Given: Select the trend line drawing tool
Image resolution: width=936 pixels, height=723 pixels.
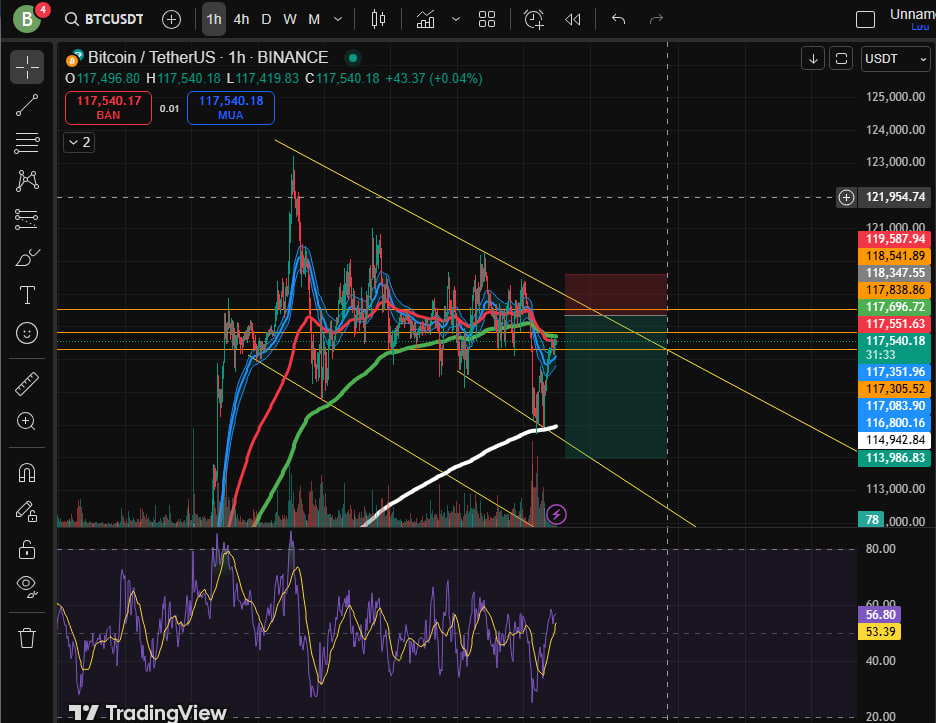Looking at the screenshot, I should (27, 105).
